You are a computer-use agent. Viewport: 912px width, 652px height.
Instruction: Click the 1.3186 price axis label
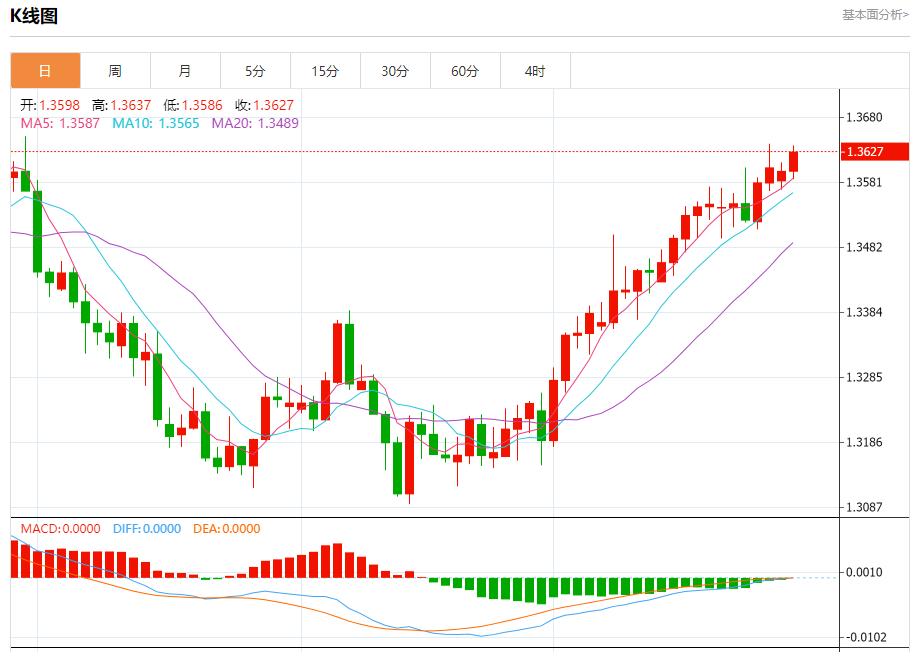coord(864,443)
